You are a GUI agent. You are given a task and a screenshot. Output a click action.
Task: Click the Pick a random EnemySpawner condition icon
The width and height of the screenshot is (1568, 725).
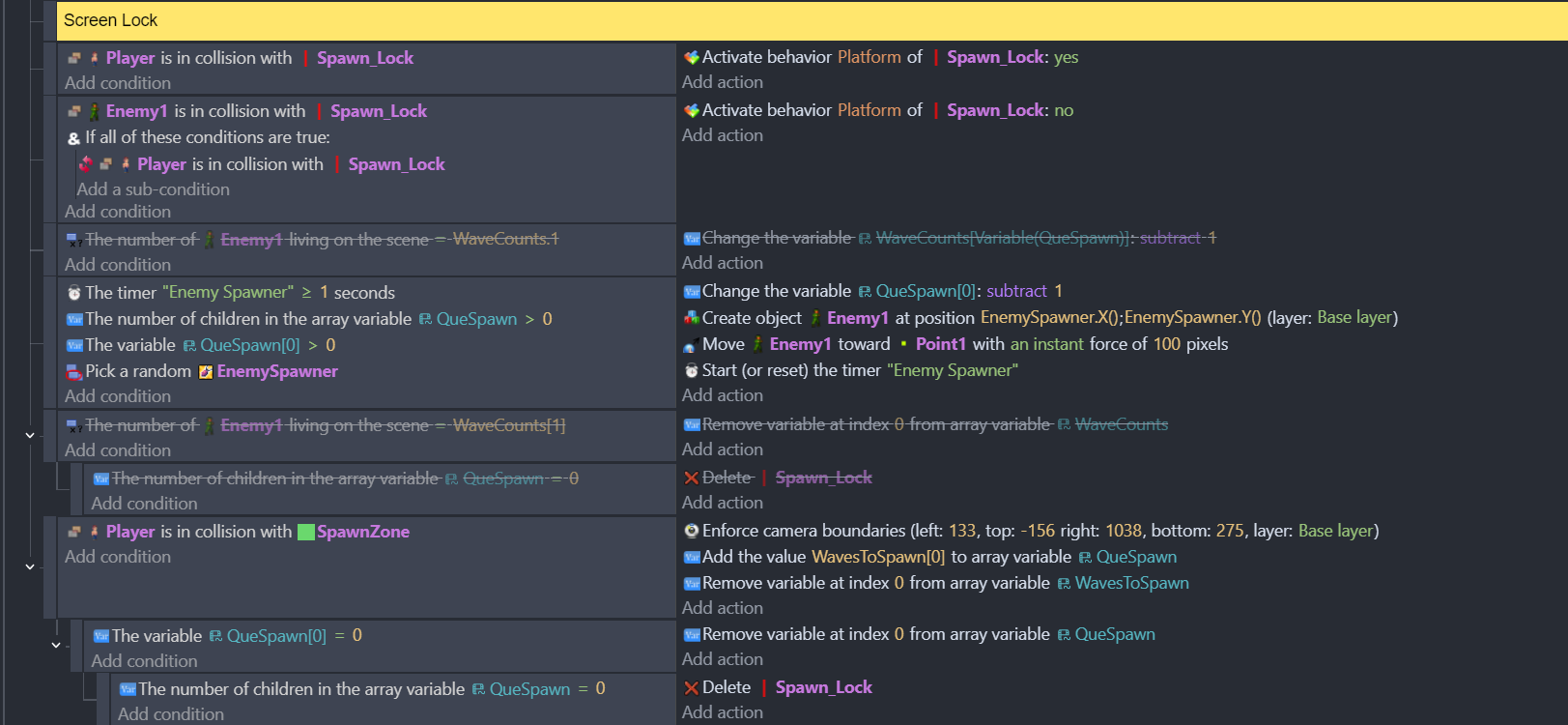coord(73,372)
